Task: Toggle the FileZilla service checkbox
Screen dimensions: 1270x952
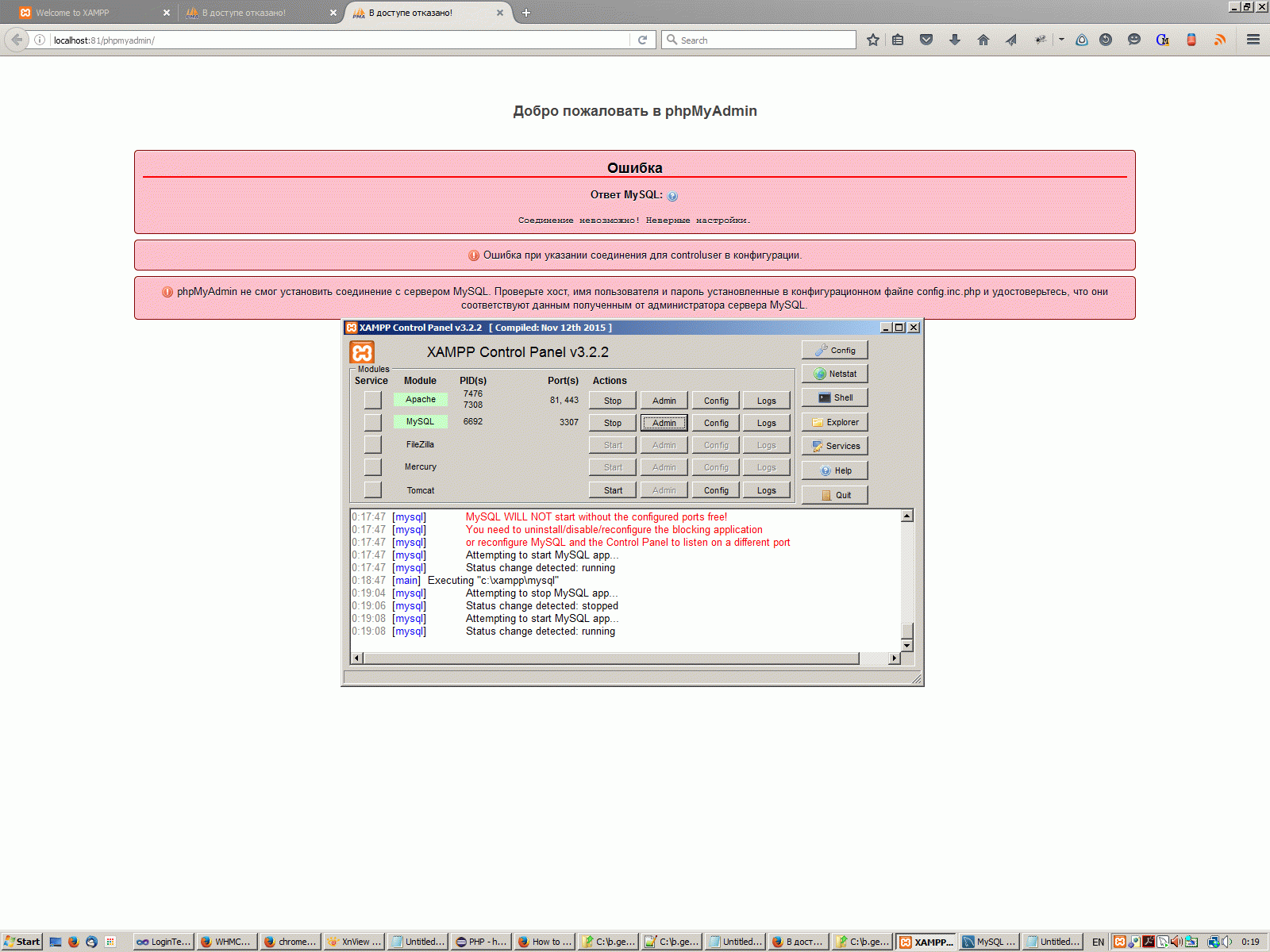Action: click(372, 444)
